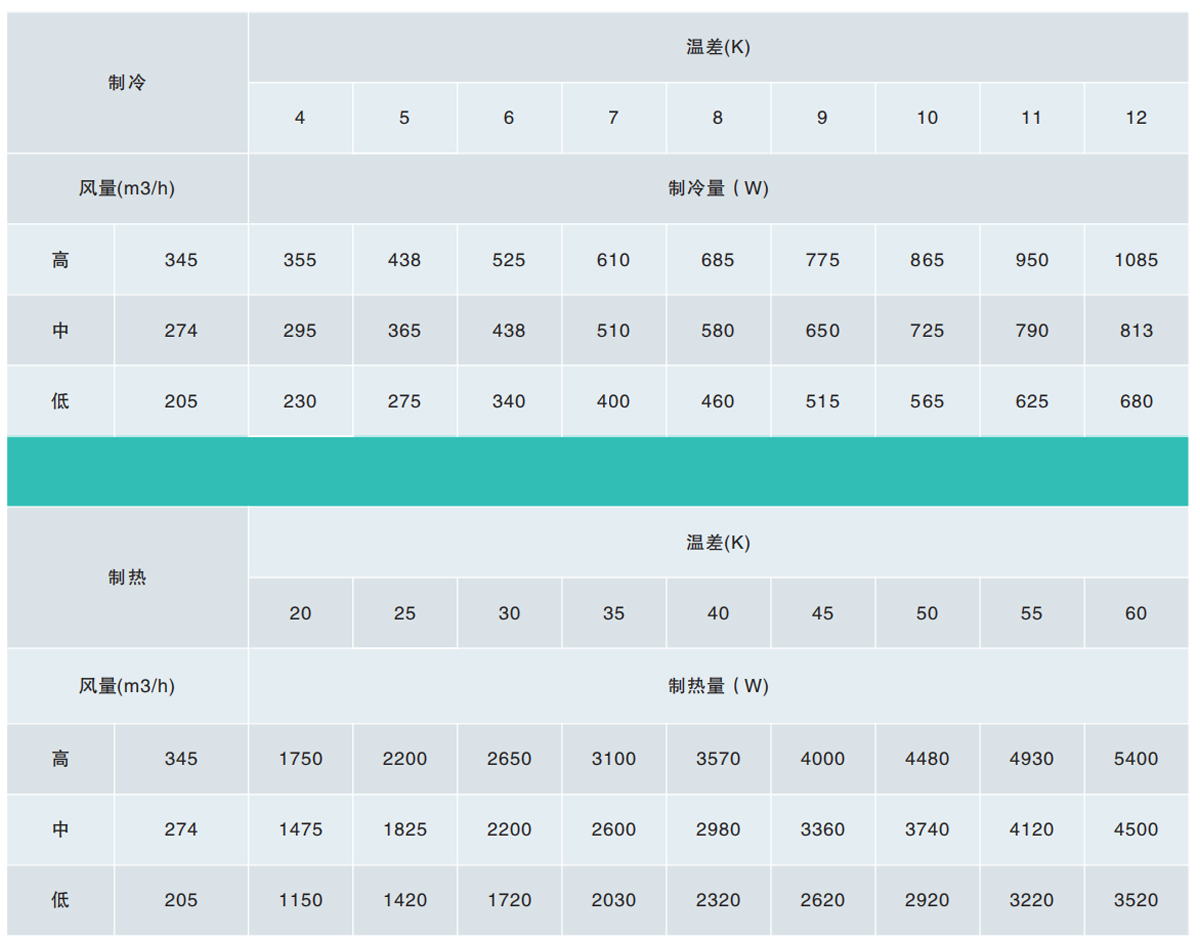Select the 制冷量 (W) header
The width and height of the screenshot is (1200, 947).
[x=718, y=188]
